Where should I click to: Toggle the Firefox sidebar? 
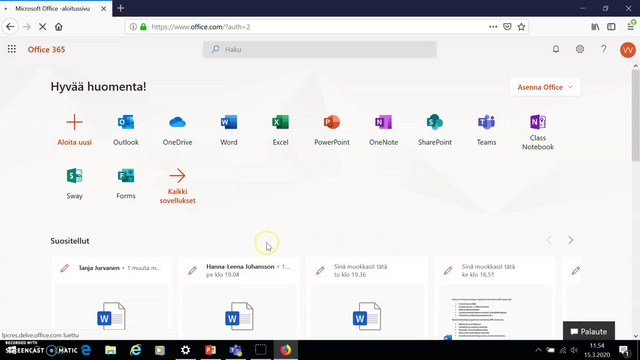(x=611, y=27)
